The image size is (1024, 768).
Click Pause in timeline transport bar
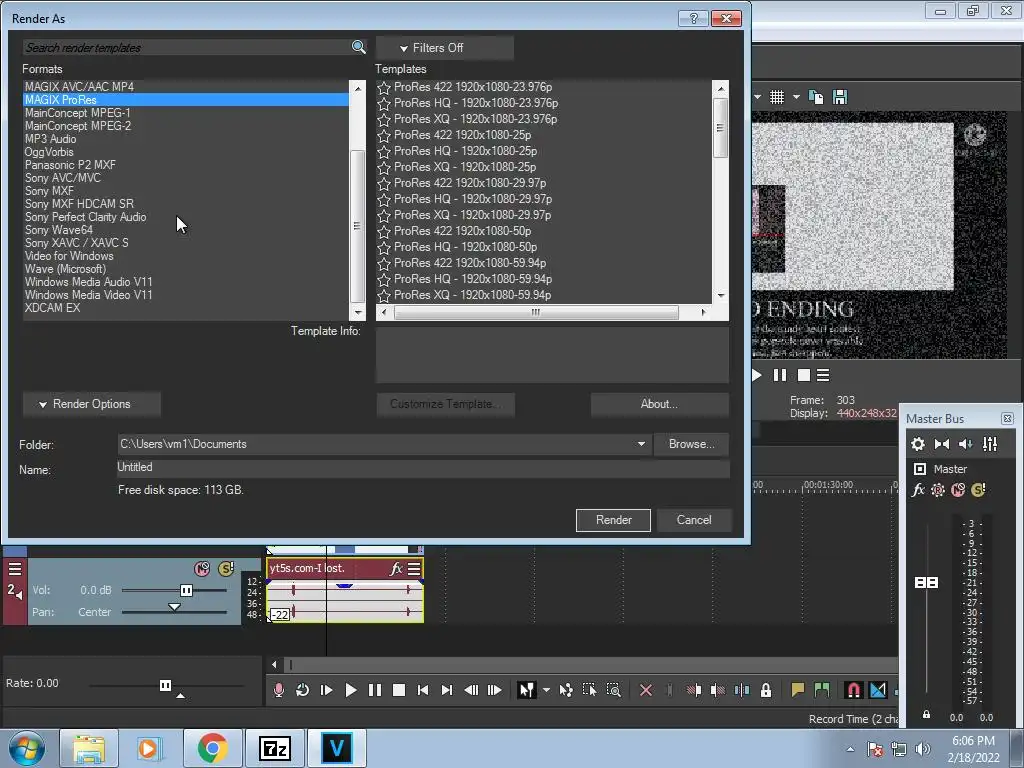click(375, 690)
